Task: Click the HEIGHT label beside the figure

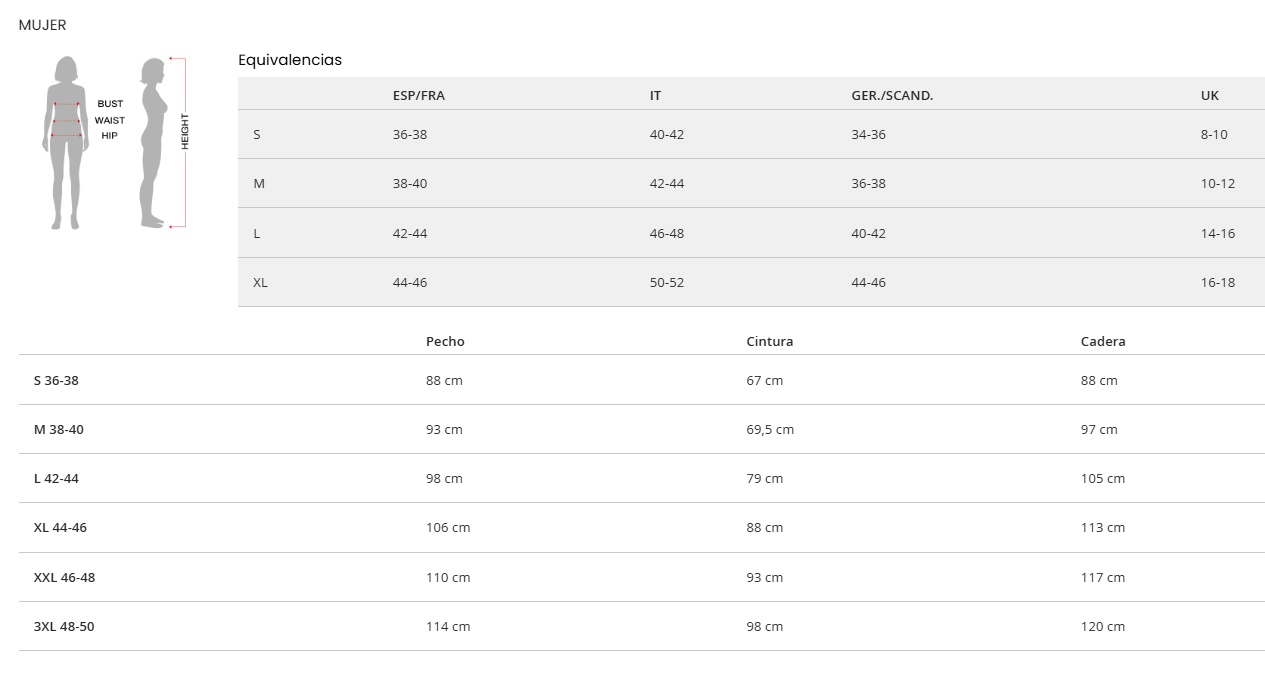Action: point(185,132)
